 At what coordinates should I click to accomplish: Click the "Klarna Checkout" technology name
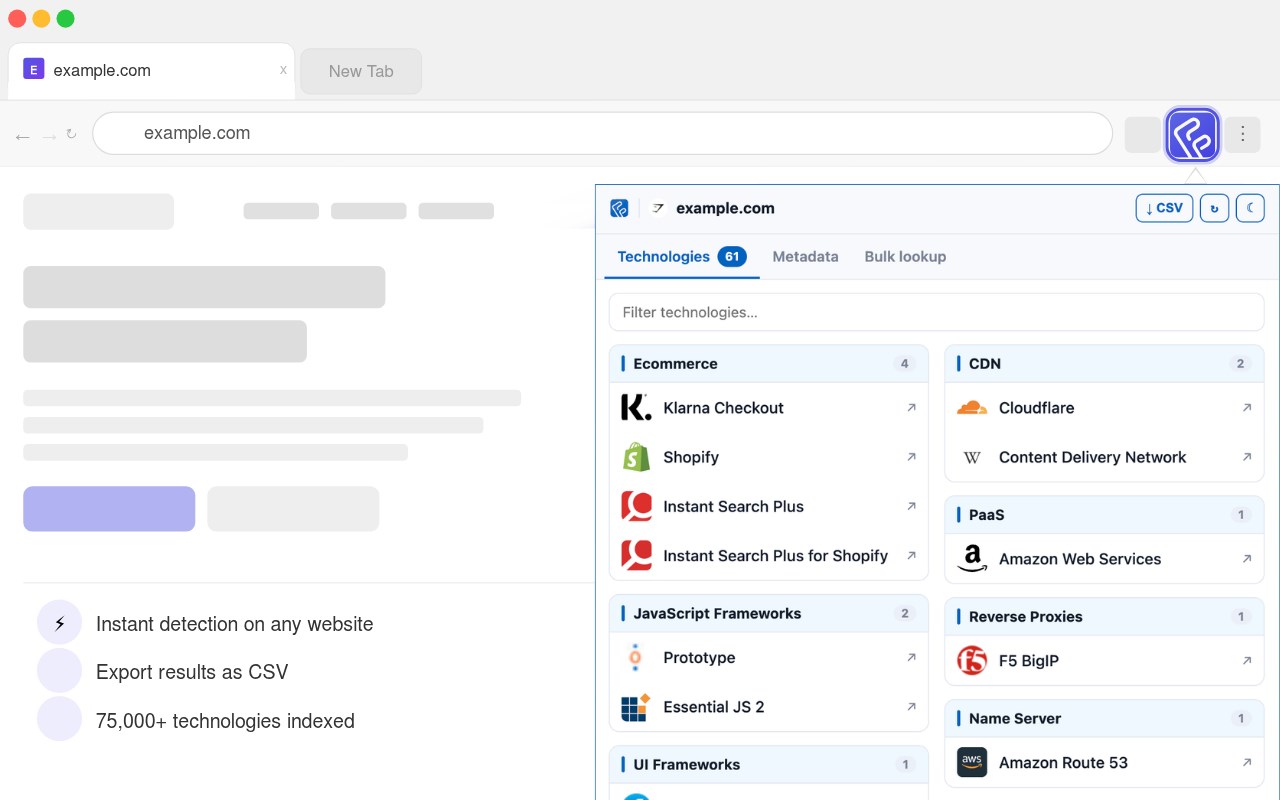tap(723, 408)
